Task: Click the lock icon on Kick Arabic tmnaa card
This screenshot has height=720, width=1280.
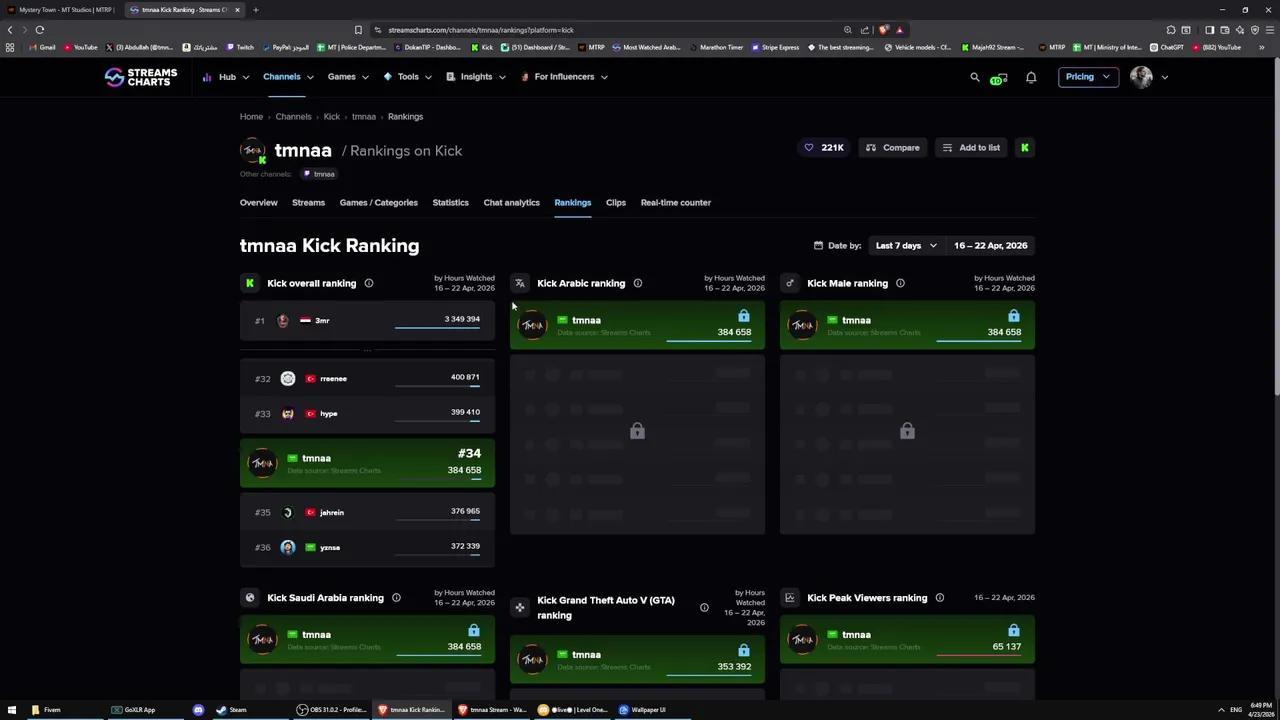Action: pos(743,316)
